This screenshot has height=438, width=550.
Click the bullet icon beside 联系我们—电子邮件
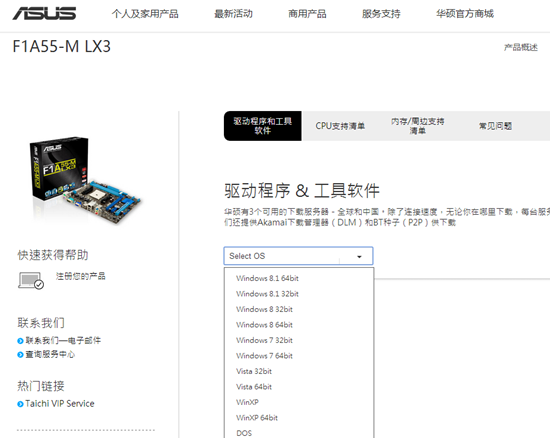[x=20, y=341]
